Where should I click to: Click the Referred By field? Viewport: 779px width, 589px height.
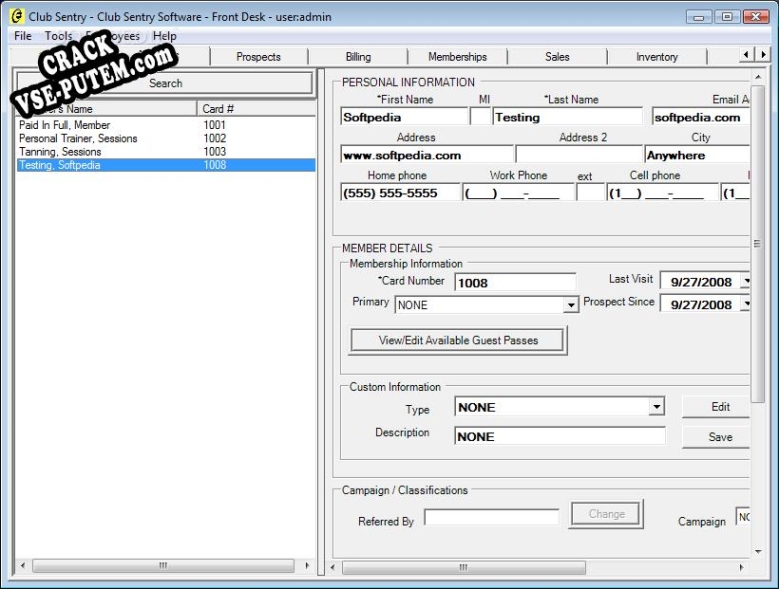coord(491,517)
